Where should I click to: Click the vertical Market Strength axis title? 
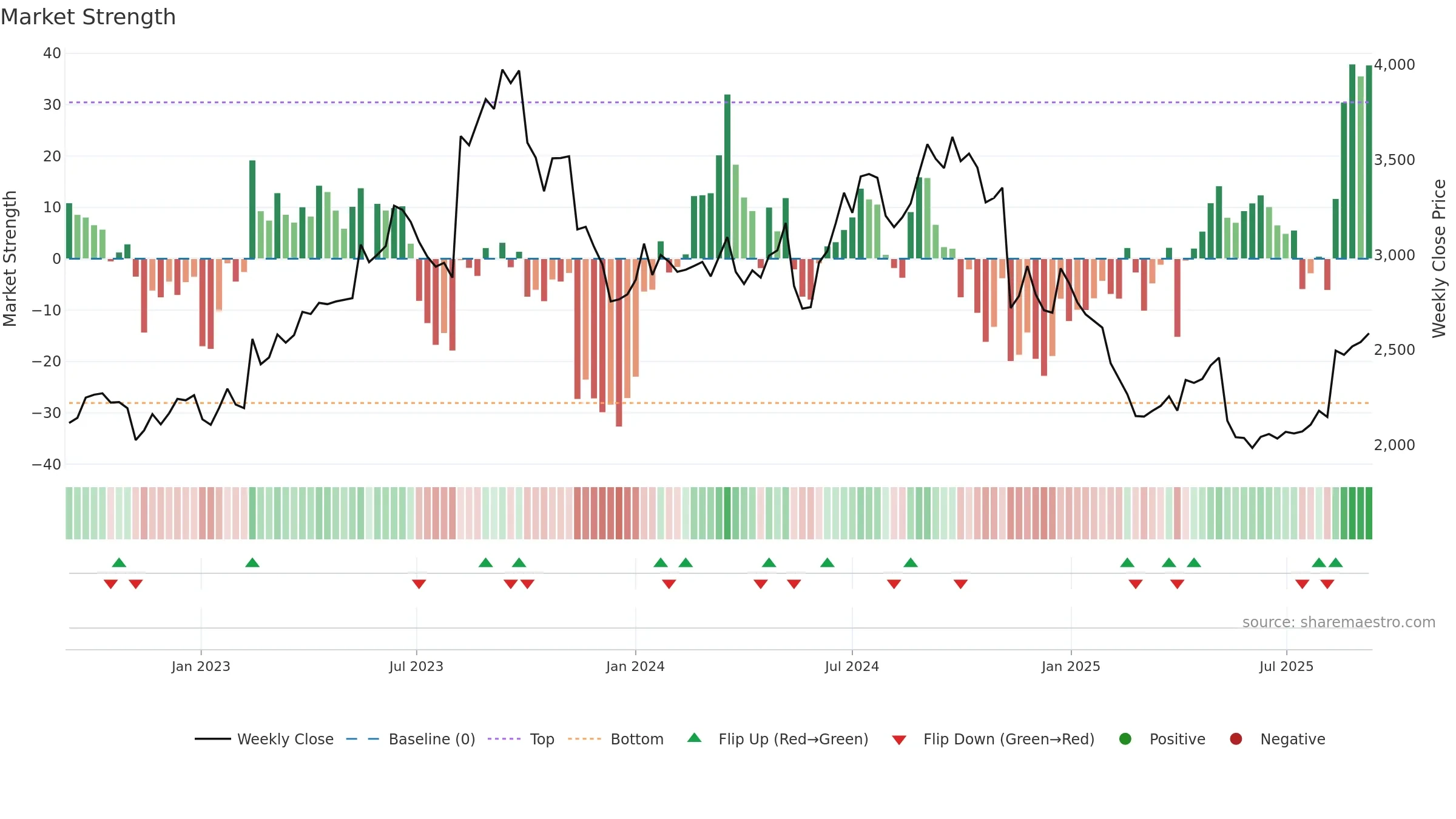click(10, 258)
